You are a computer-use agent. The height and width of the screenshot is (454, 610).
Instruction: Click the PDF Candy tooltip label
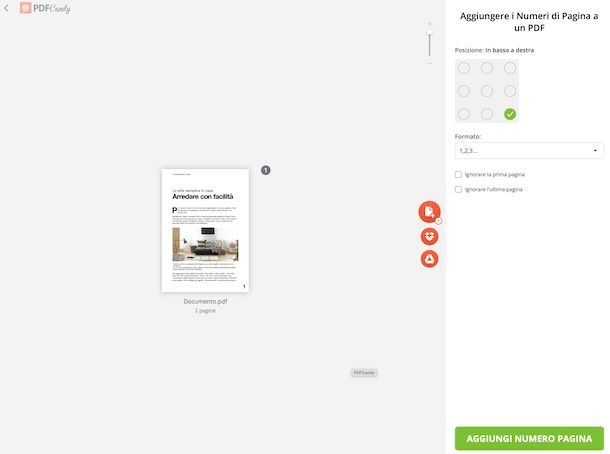coord(364,373)
